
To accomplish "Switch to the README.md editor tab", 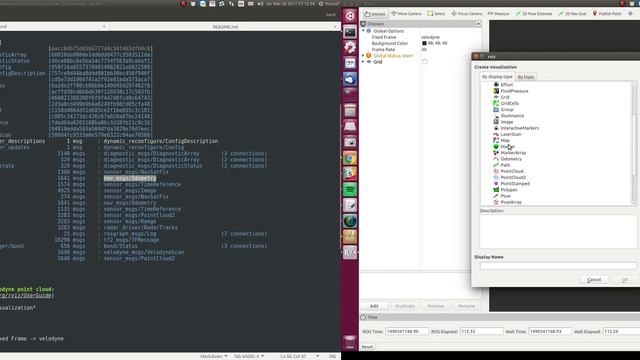I will (225, 27).
